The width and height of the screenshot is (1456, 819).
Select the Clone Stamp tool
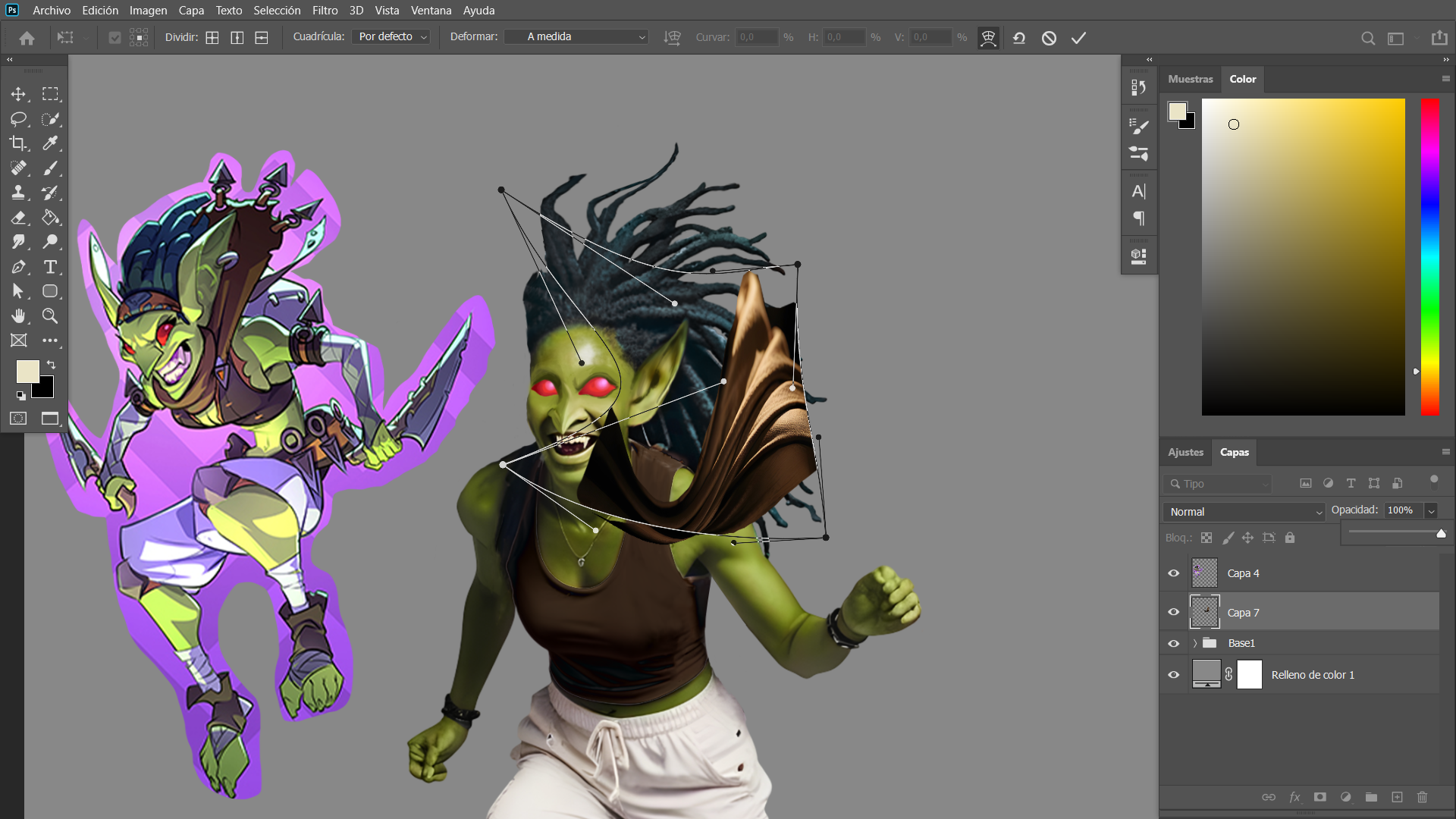[x=18, y=193]
